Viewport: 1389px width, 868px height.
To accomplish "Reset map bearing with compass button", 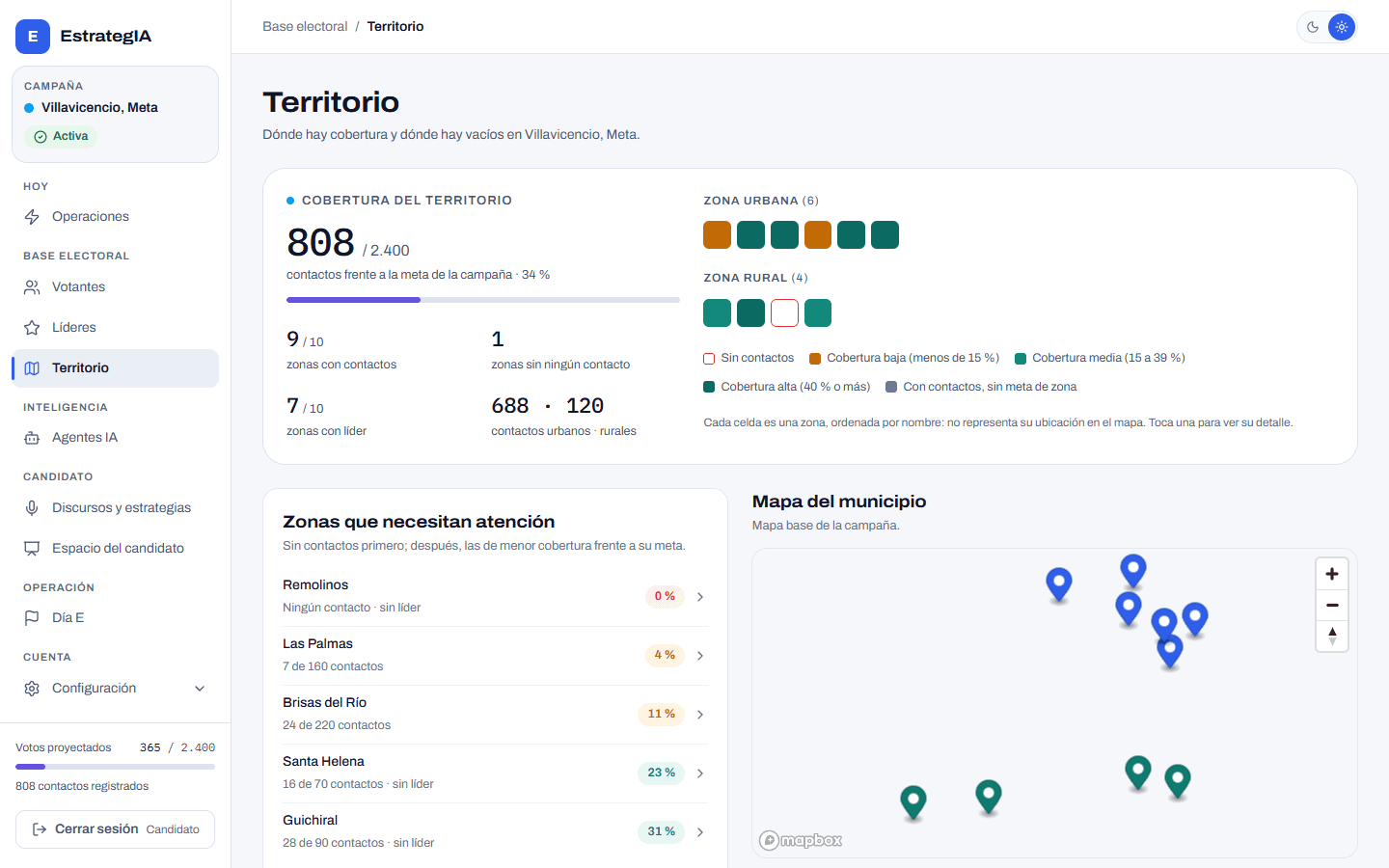I will click(1332, 637).
